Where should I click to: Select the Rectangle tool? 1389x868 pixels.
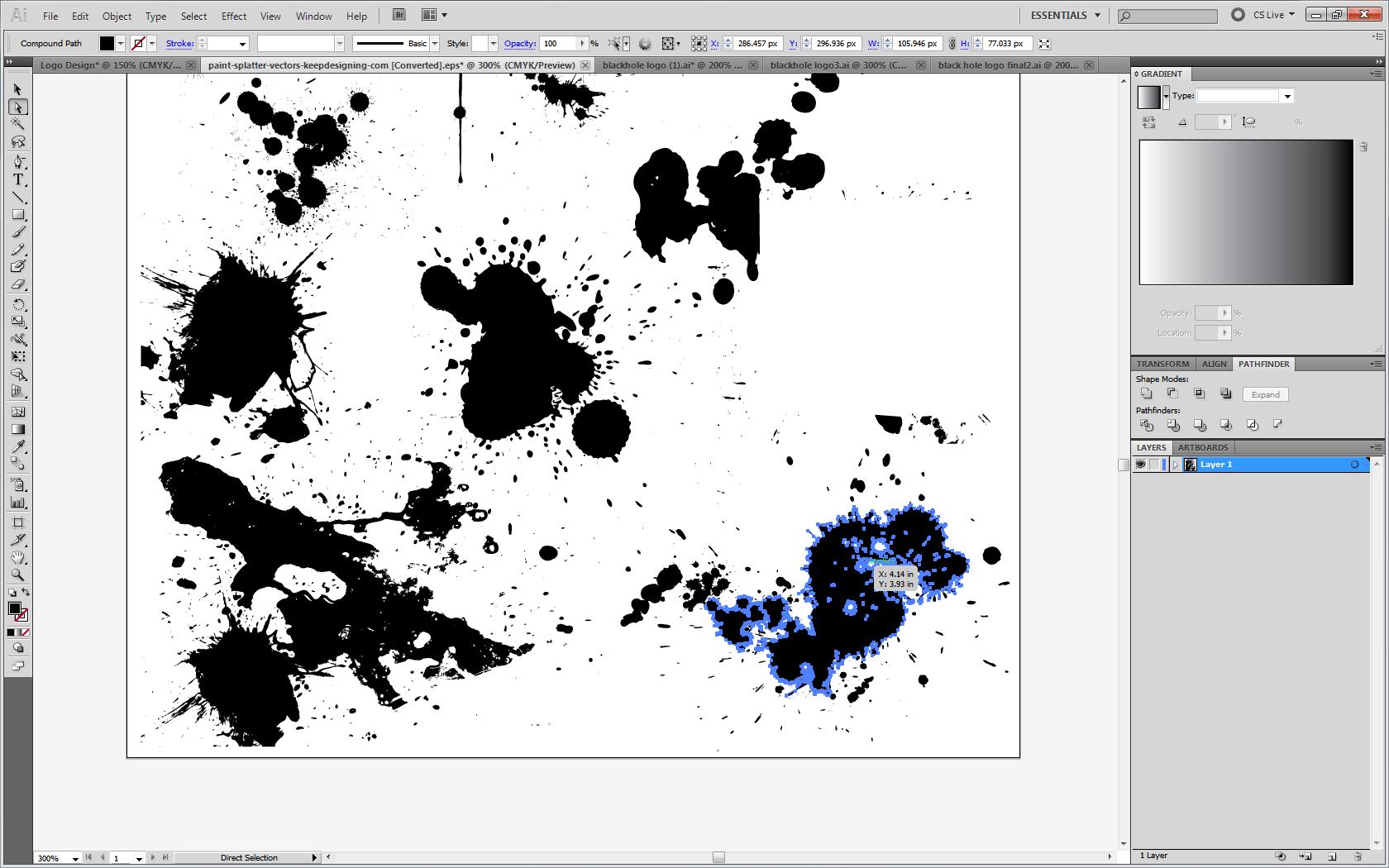(18, 215)
